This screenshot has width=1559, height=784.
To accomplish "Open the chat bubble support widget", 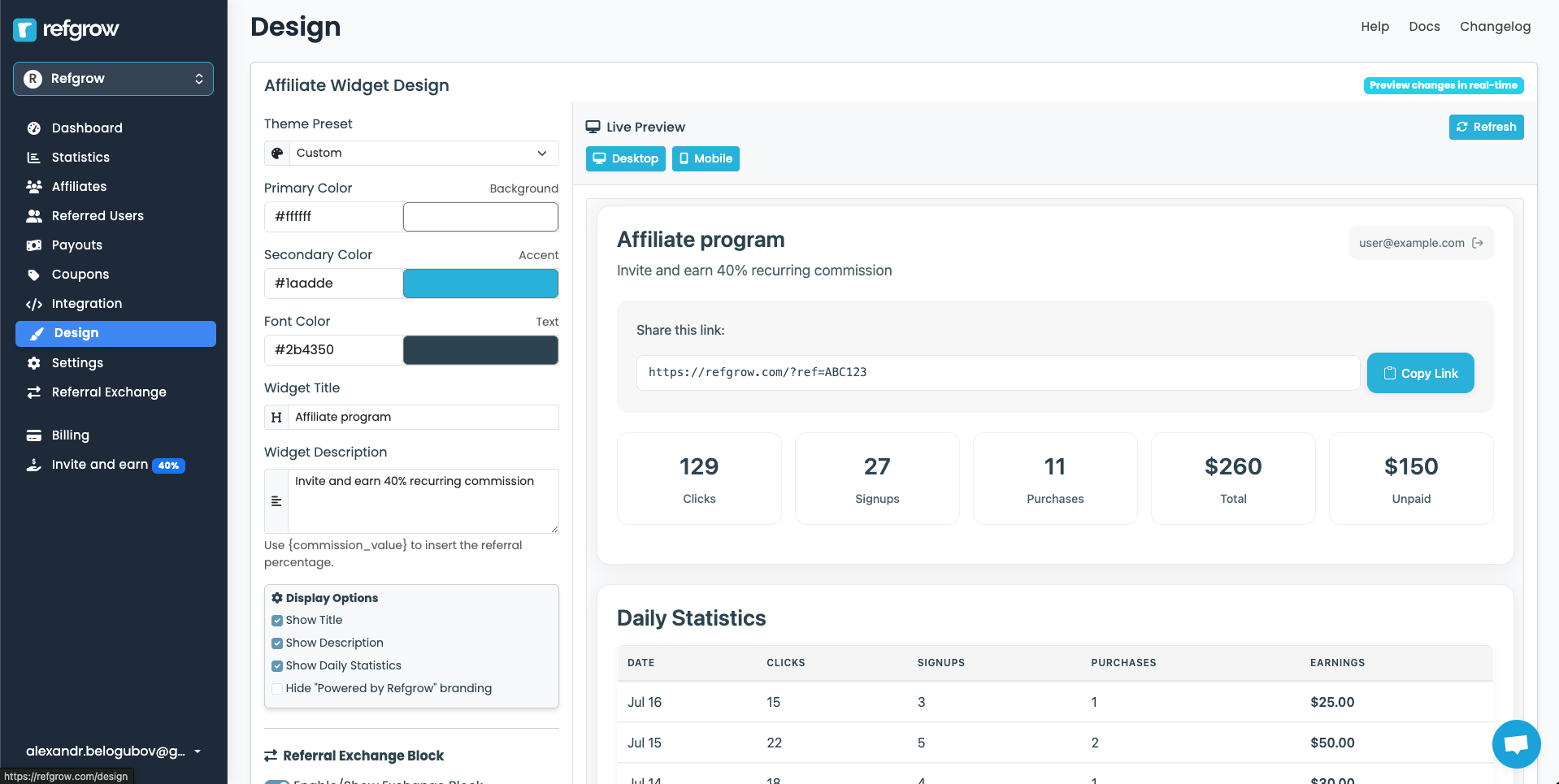I will [x=1516, y=743].
